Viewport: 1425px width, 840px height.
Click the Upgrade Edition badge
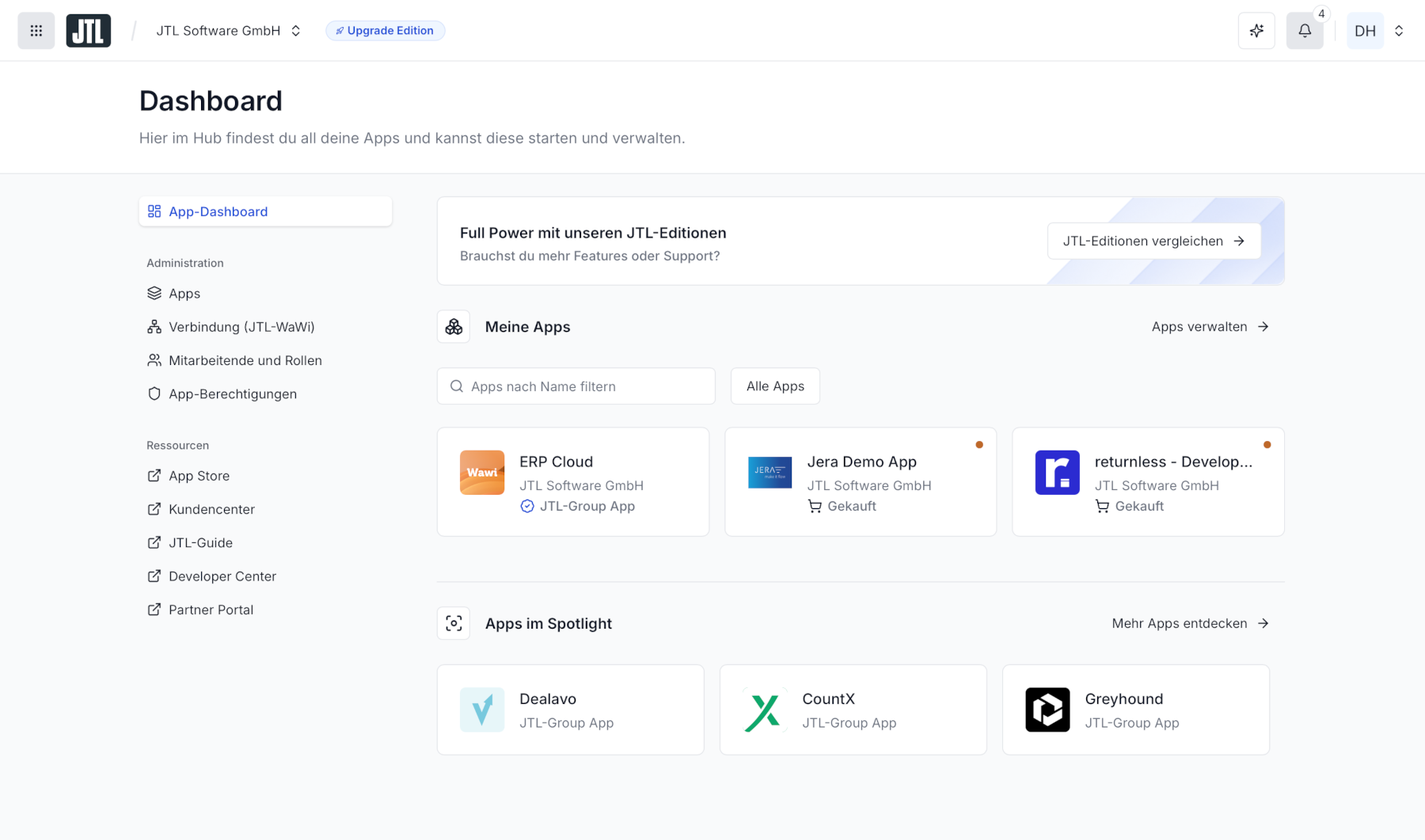point(386,30)
